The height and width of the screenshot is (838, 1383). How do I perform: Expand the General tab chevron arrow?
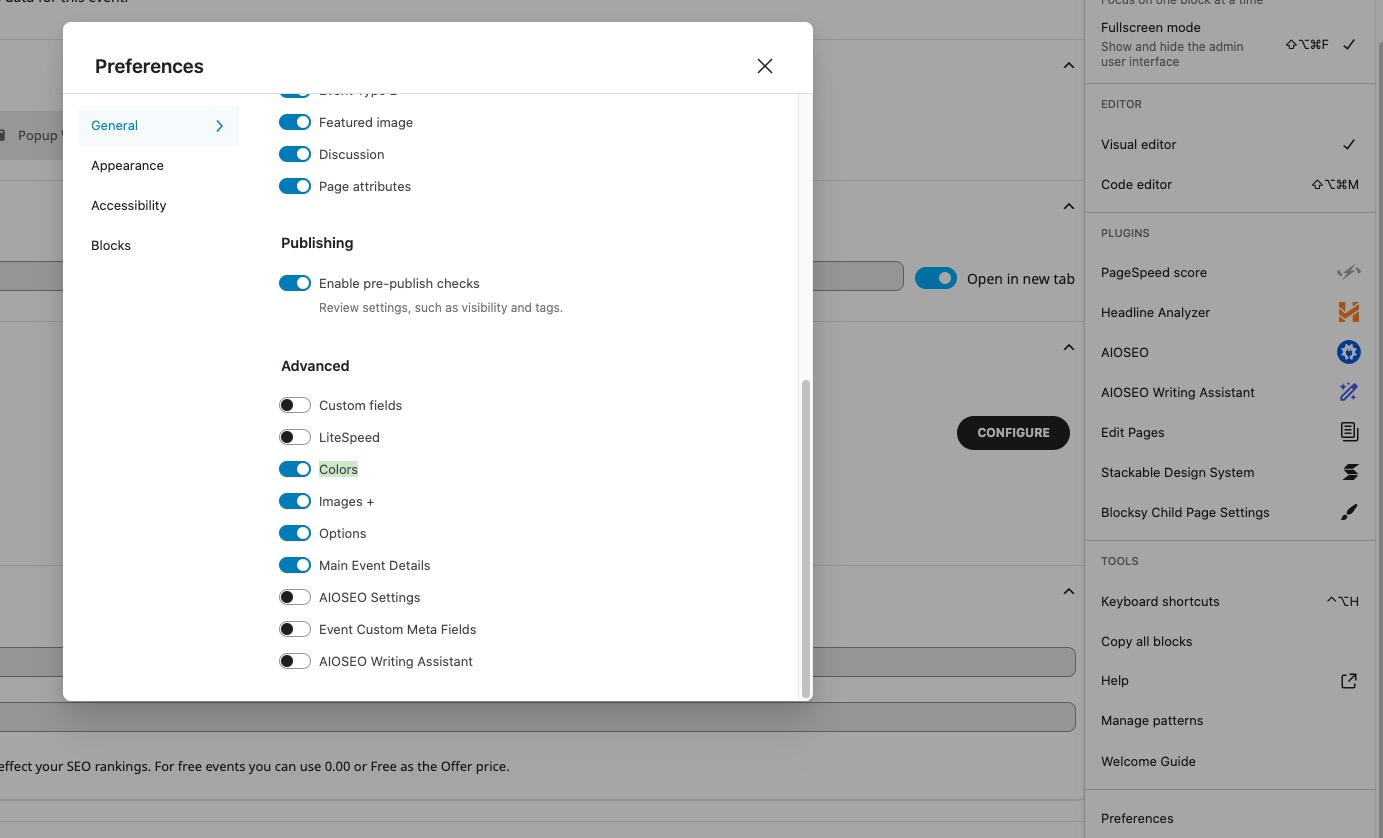click(x=220, y=126)
